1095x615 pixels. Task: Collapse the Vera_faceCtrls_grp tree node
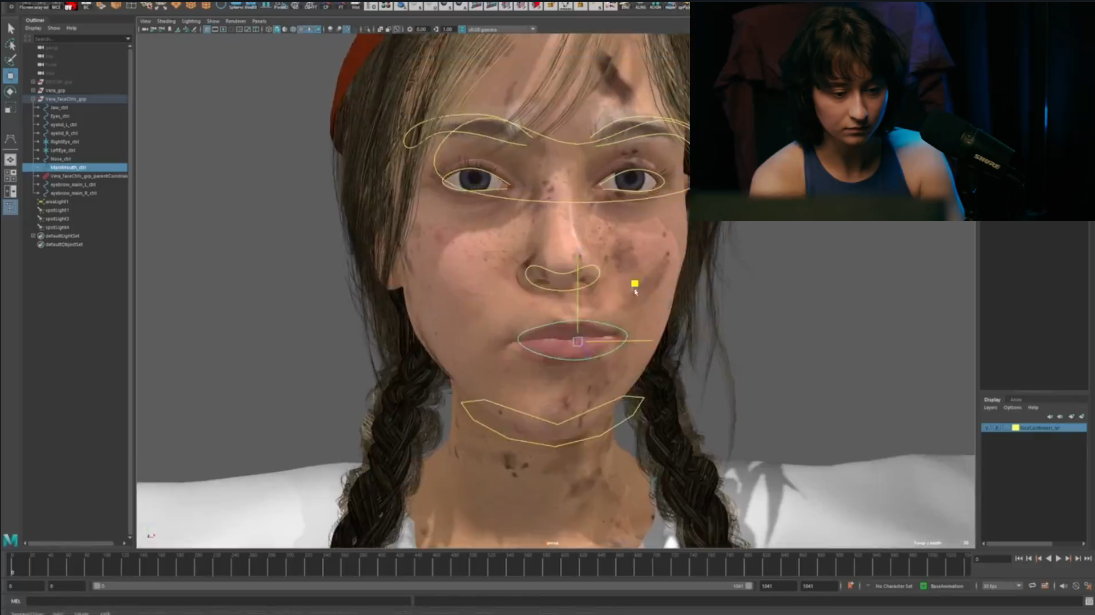click(x=33, y=99)
